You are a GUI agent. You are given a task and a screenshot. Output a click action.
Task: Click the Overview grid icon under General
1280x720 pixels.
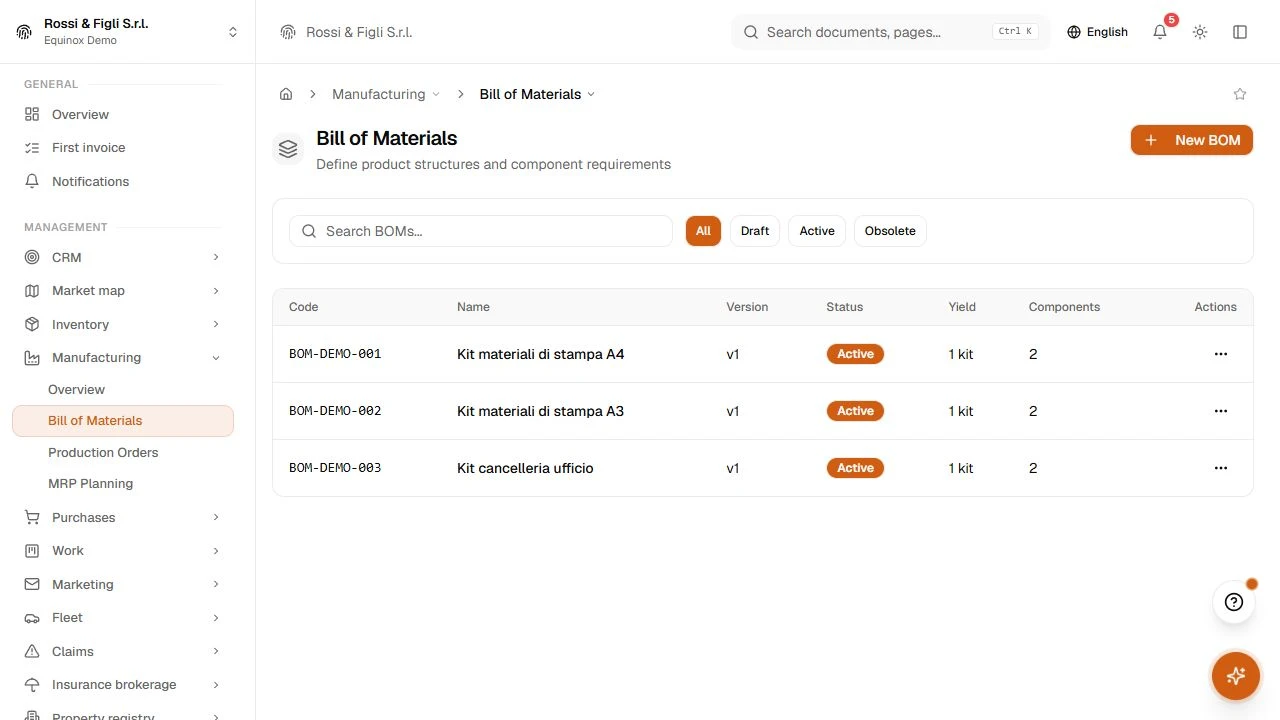point(32,114)
